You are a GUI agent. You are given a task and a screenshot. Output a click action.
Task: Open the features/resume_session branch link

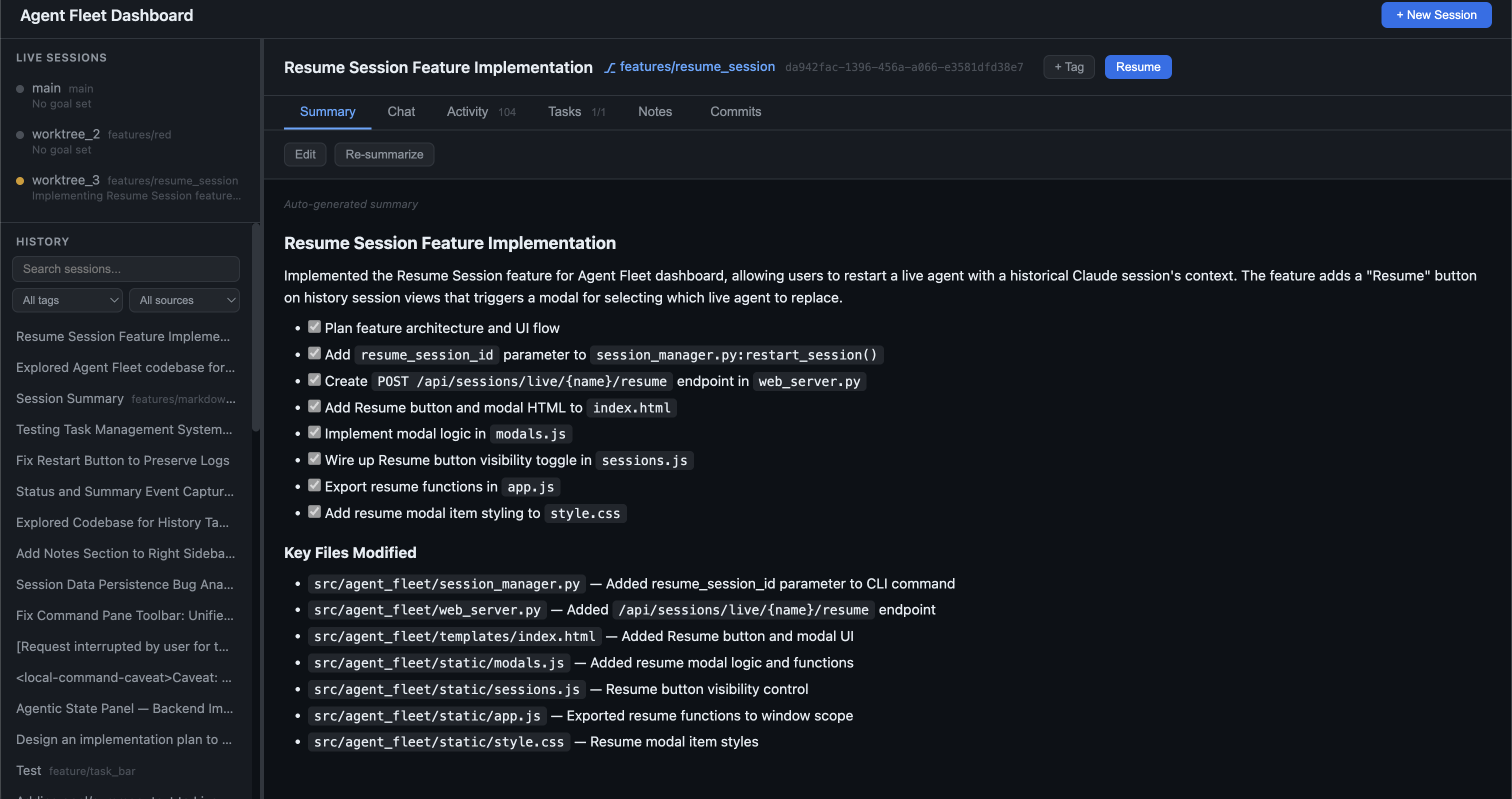(x=696, y=67)
